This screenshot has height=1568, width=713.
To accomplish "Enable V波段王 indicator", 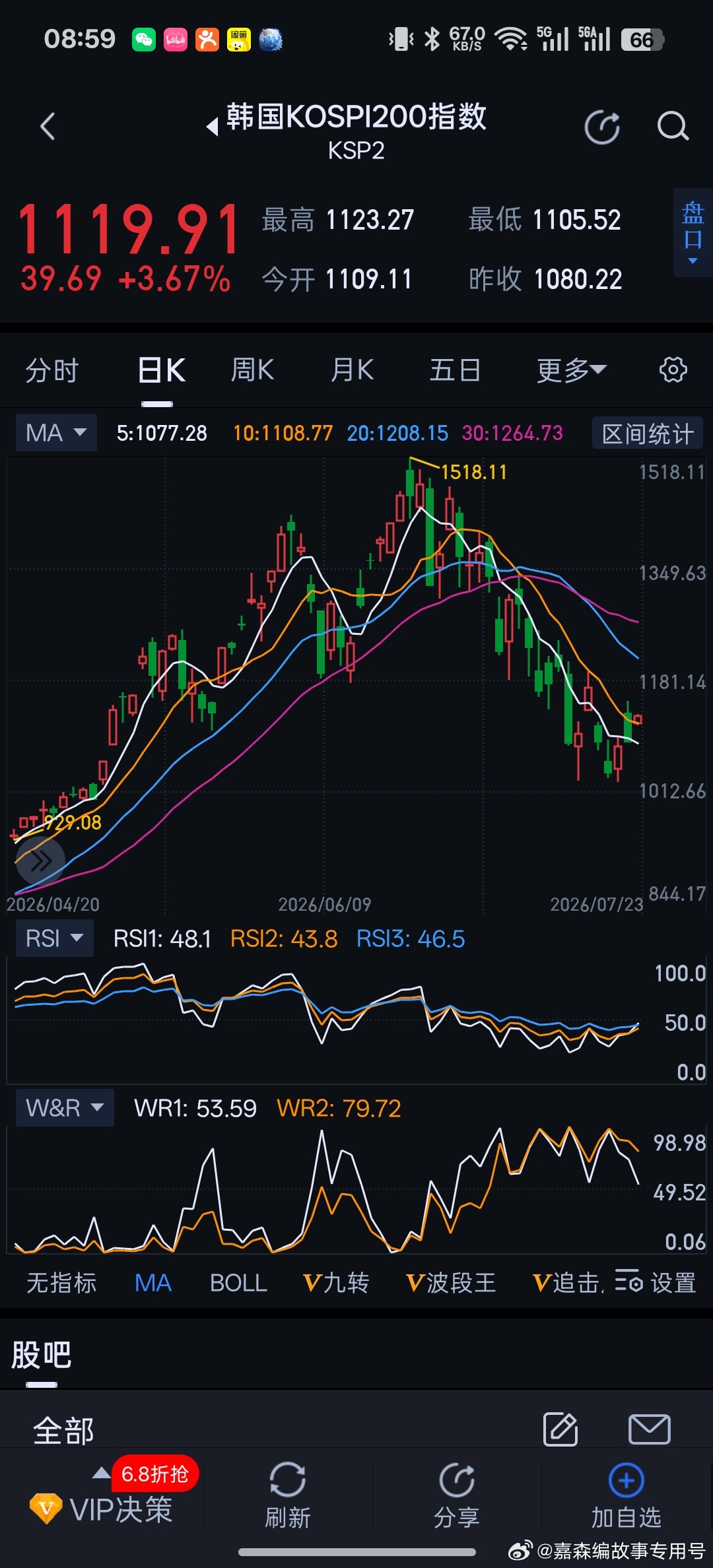I will click(451, 1283).
